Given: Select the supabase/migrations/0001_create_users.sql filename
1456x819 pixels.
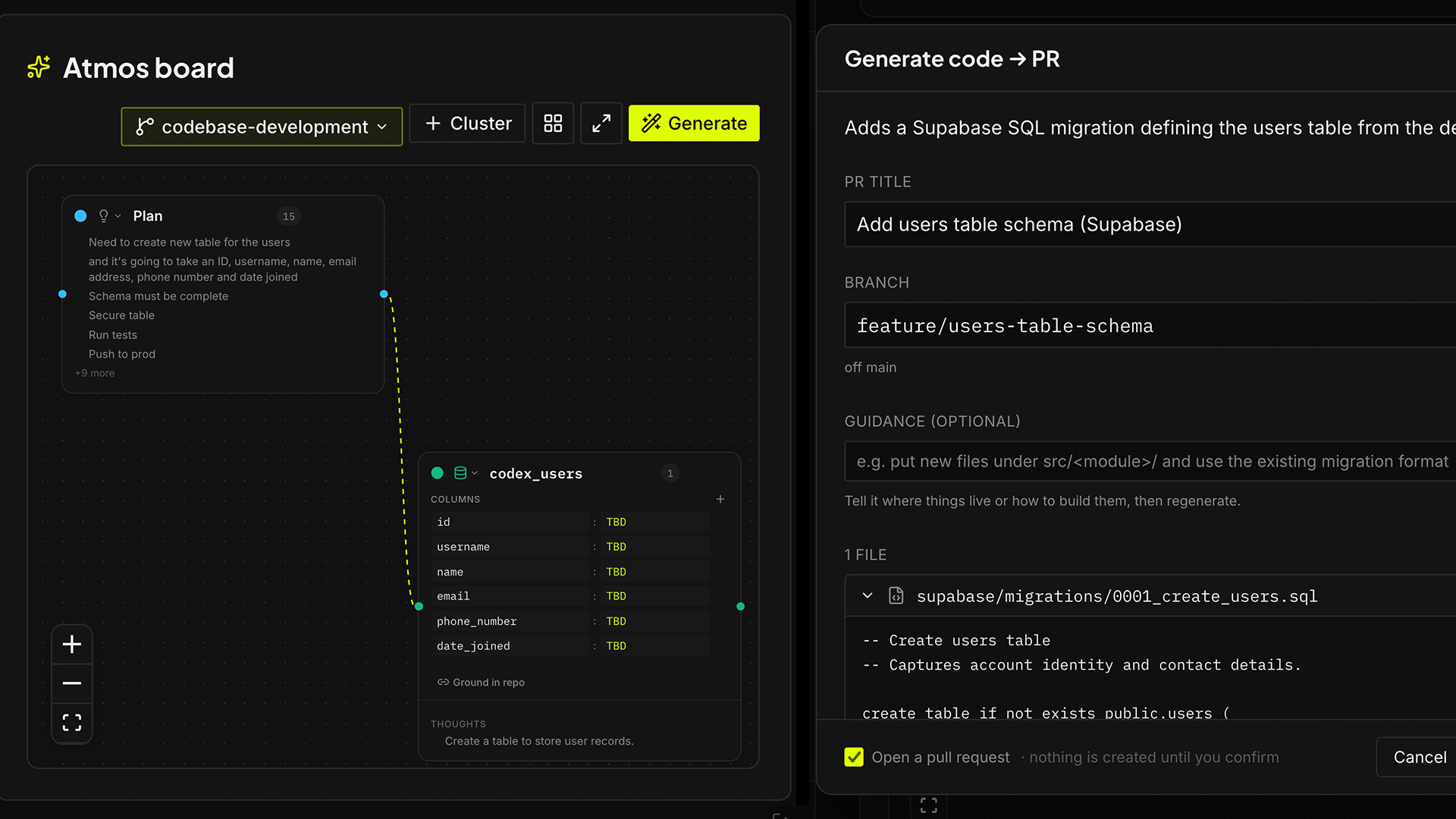Looking at the screenshot, I should pos(1117,597).
